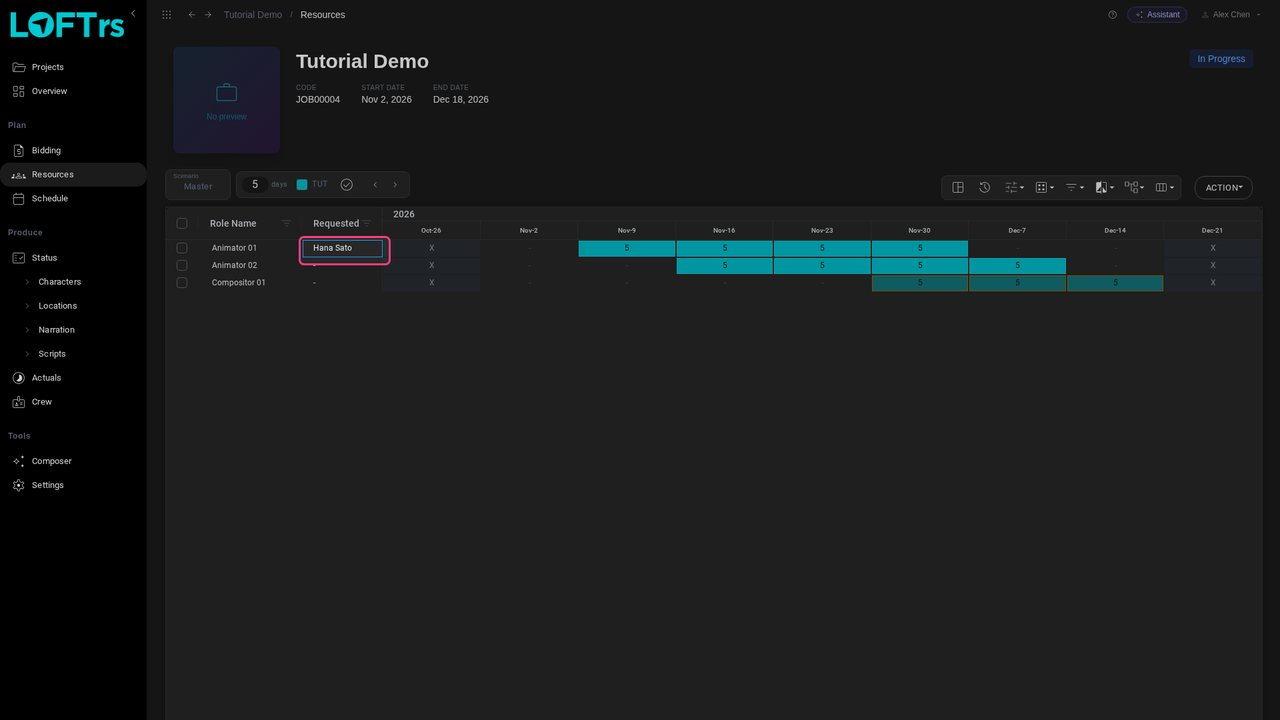The width and height of the screenshot is (1280, 720).
Task: Expand the Characters tree item
Action: pos(27,282)
